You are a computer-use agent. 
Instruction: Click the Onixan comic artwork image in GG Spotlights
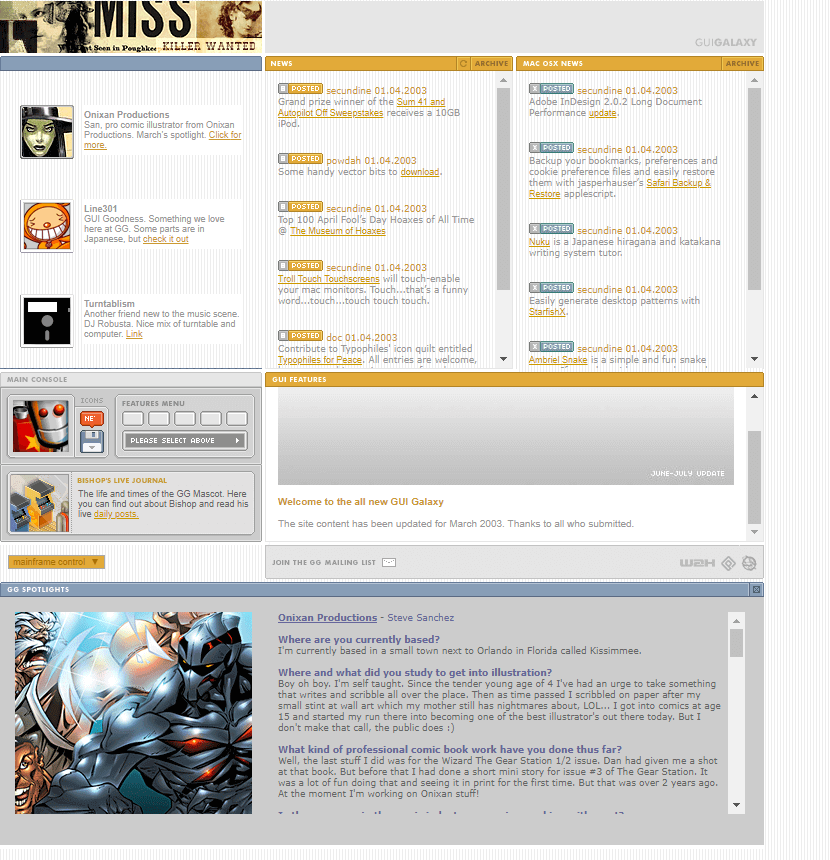tap(133, 712)
